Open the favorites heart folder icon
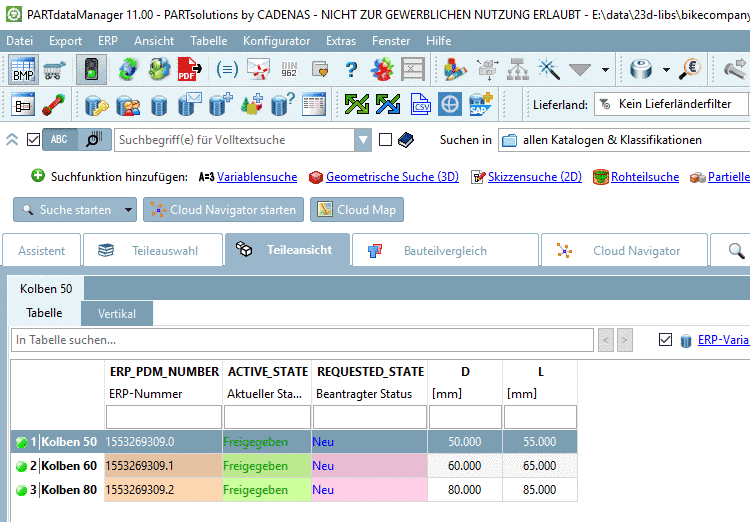Viewport: 750px width, 522px height. (320, 70)
